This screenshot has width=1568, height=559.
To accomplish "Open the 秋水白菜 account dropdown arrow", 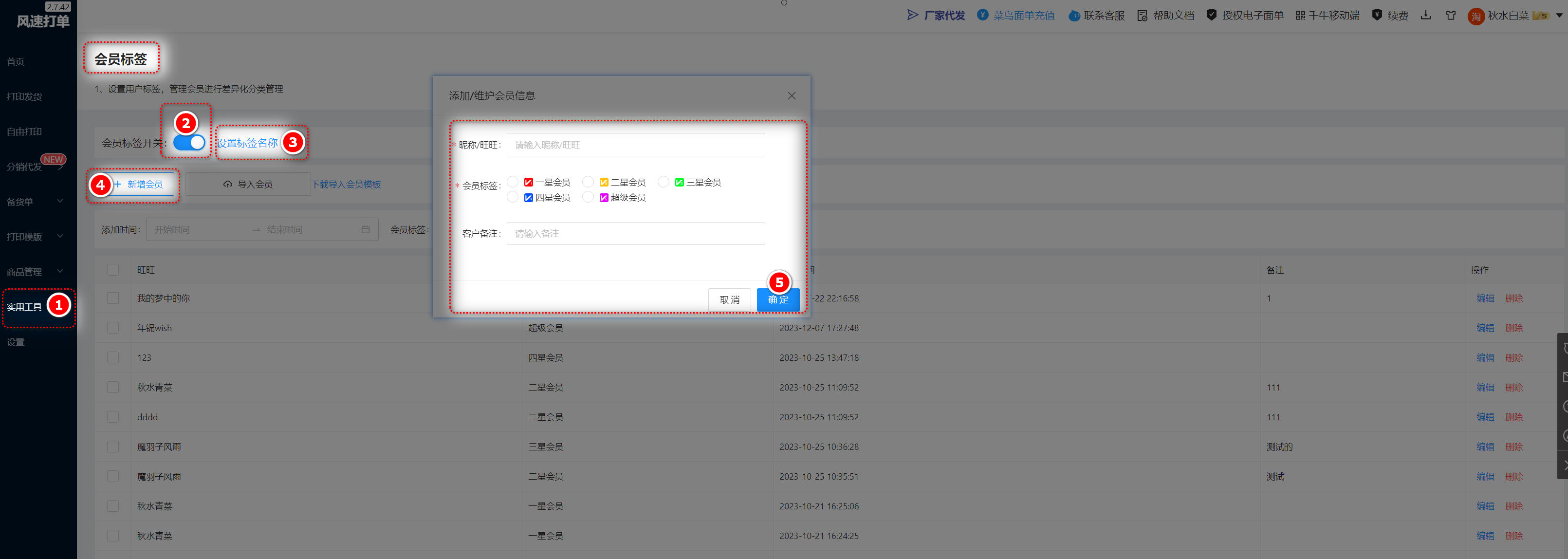I will (1559, 16).
